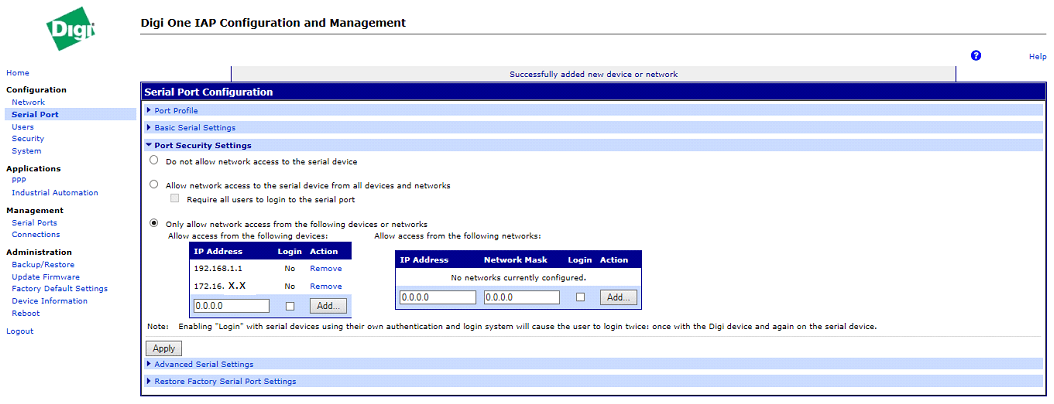Image resolution: width=1054 pixels, height=404 pixels.
Task: Tick the Login checkbox in networks table
Action: [x=580, y=297]
